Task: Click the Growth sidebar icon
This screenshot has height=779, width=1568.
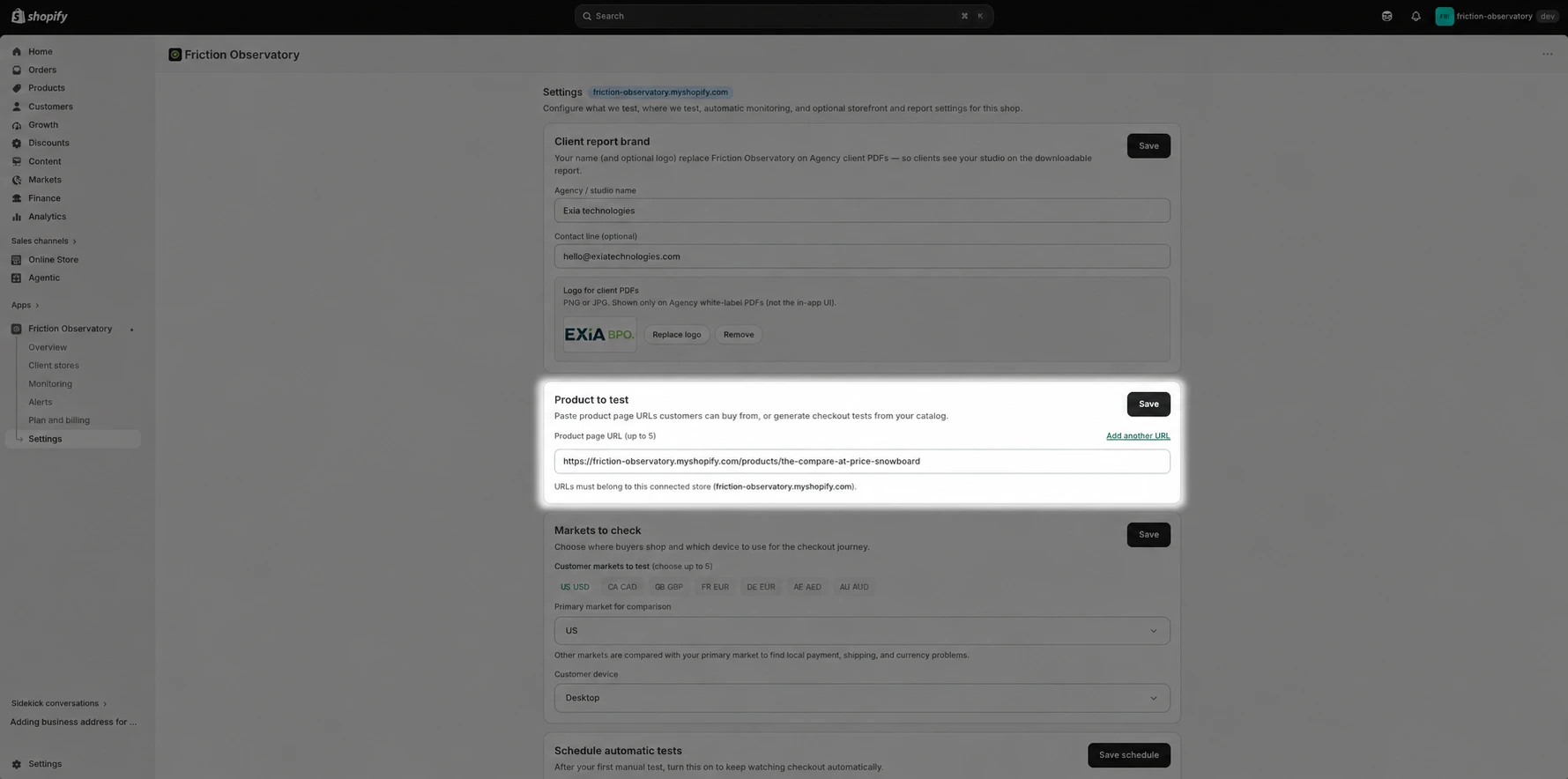Action: pos(17,125)
